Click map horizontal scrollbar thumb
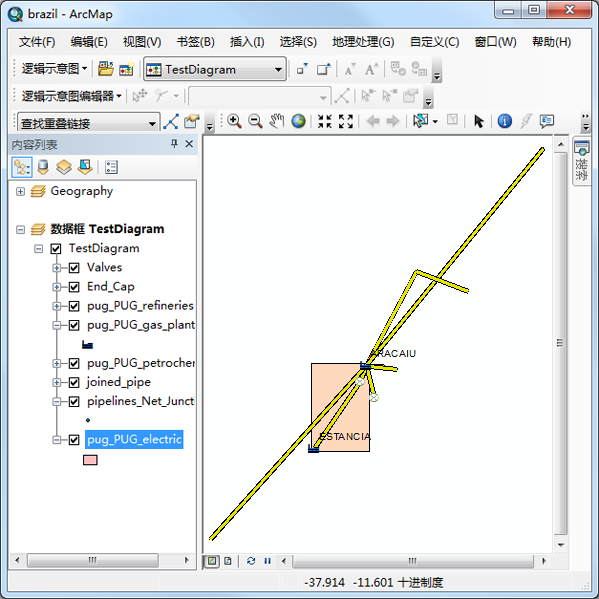This screenshot has height=599, width=599. [x=413, y=561]
